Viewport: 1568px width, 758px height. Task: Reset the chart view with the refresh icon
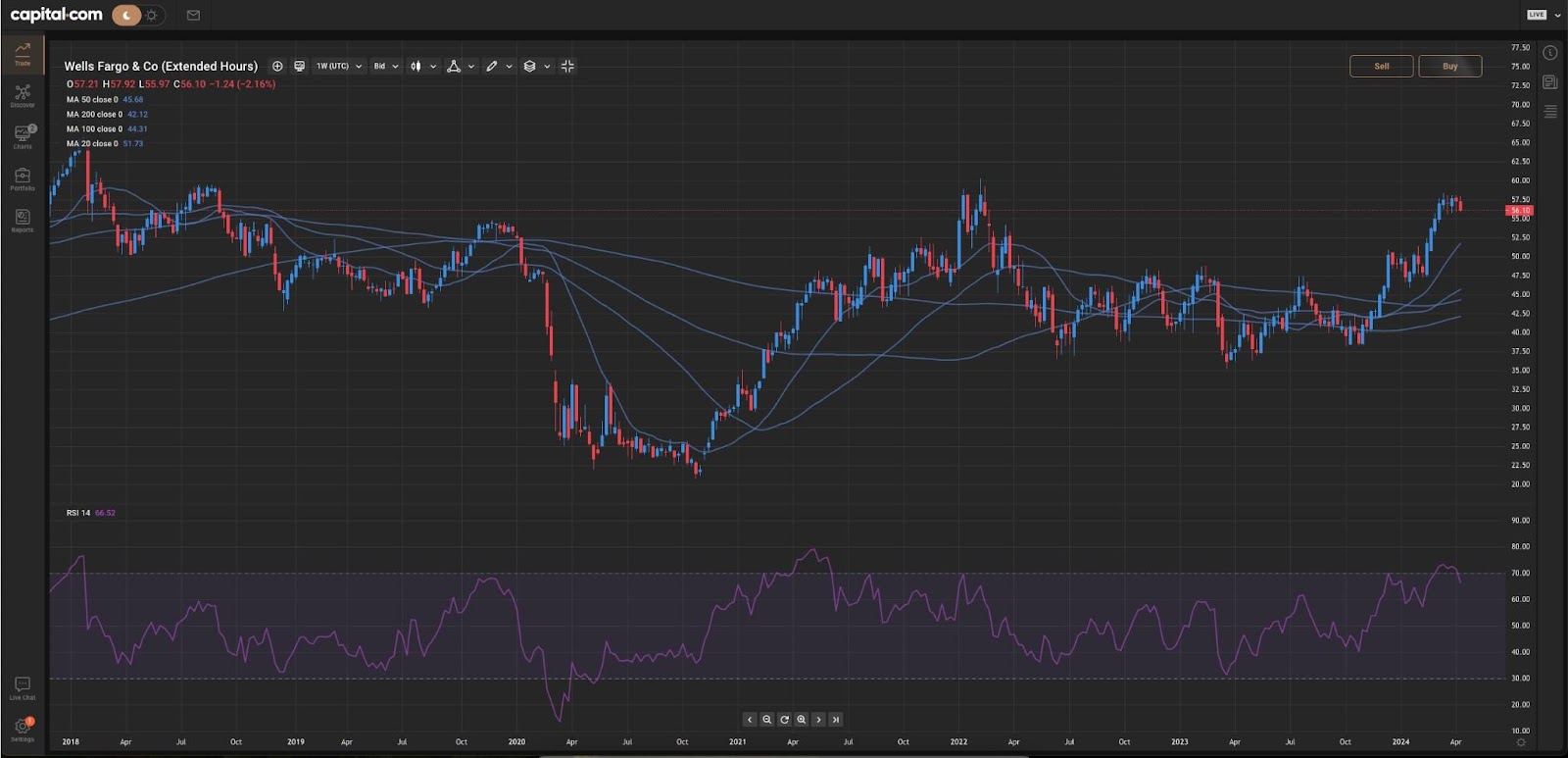point(784,719)
